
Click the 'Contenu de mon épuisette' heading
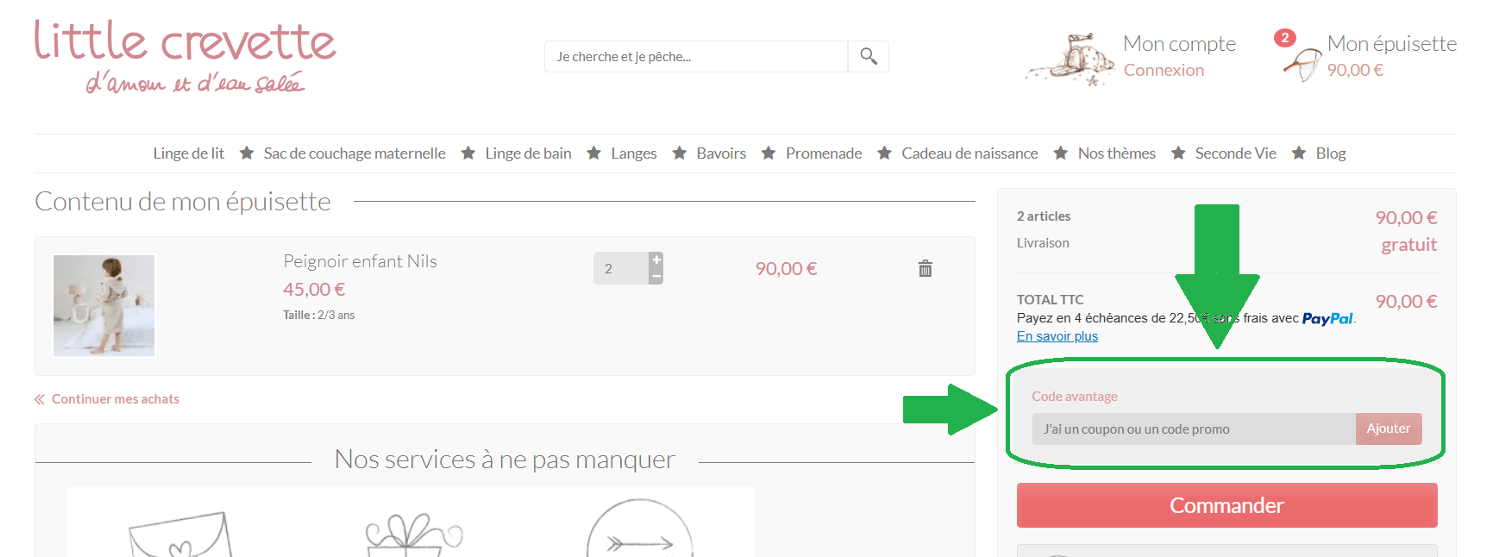pyautogui.click(x=183, y=201)
